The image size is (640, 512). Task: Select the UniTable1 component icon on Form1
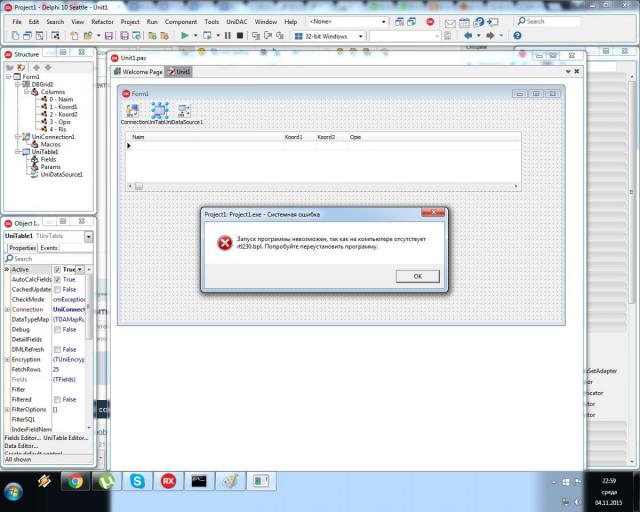[160, 110]
